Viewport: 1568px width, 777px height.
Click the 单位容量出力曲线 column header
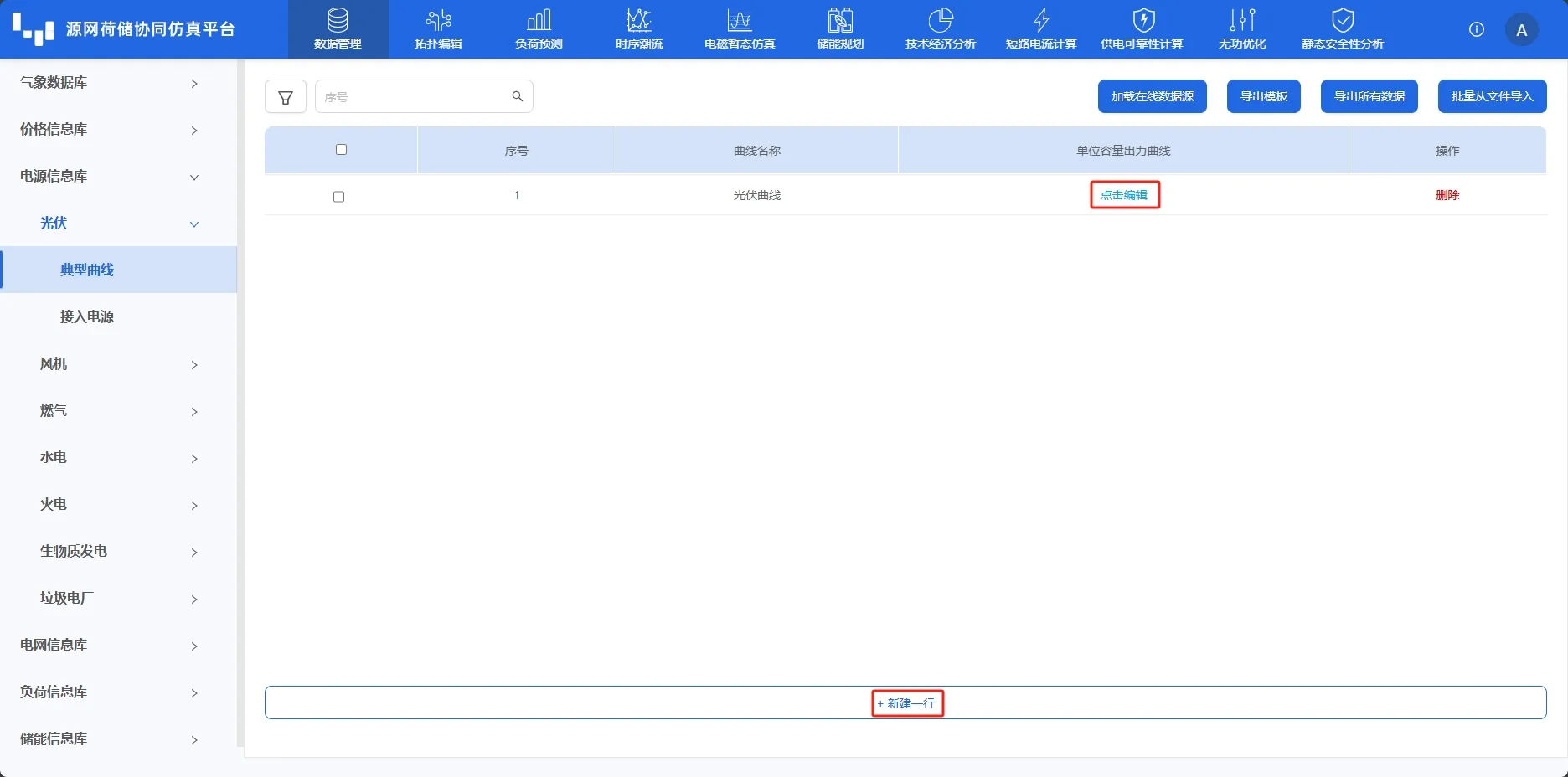[1123, 151]
